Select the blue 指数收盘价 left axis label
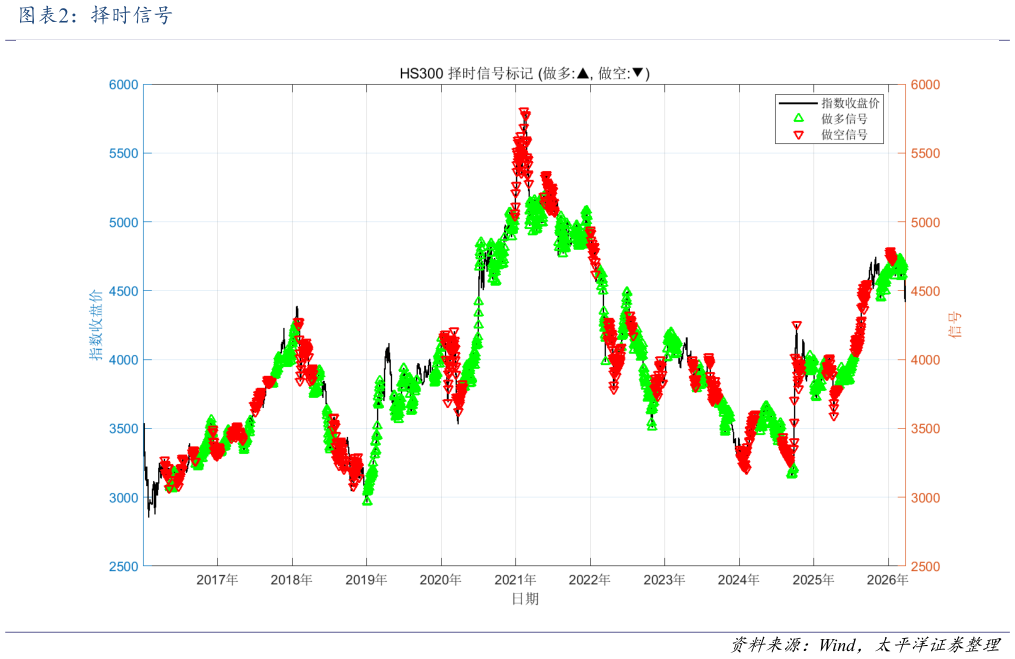 [x=96, y=325]
